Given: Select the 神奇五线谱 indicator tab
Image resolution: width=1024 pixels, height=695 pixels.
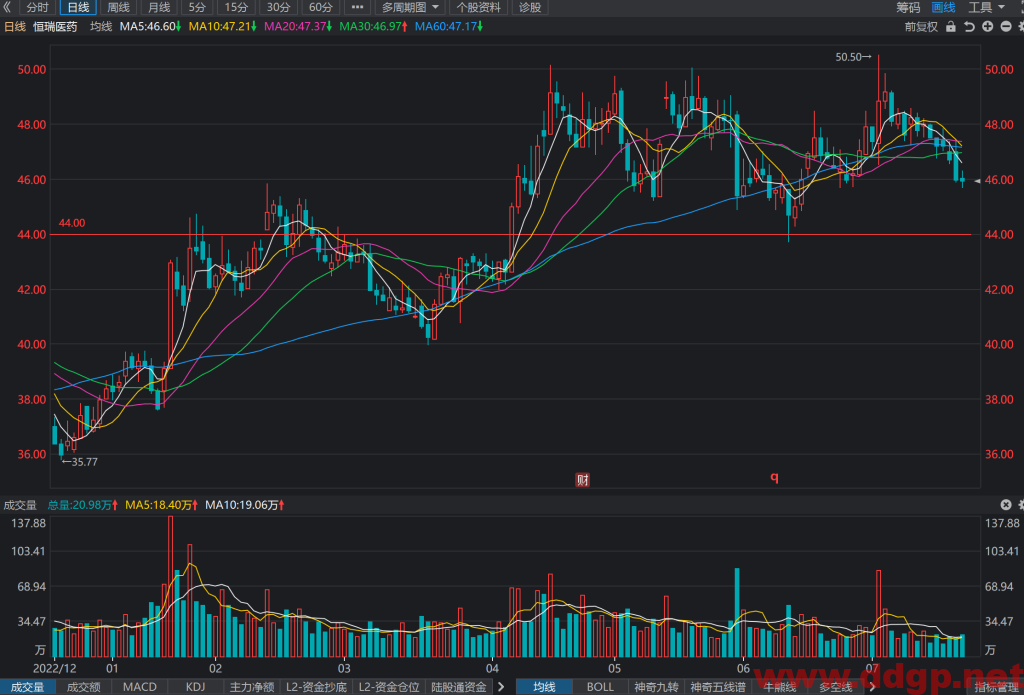Looking at the screenshot, I should click(718, 687).
